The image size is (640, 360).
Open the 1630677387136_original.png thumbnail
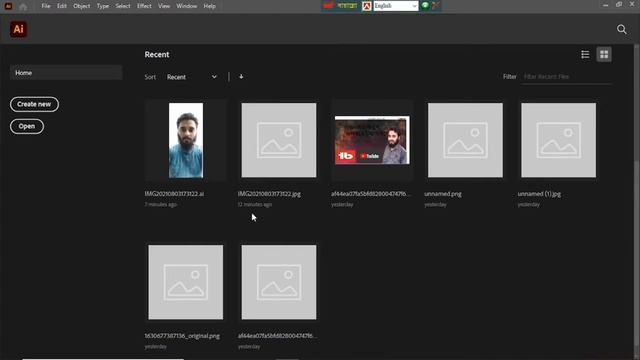coord(186,282)
